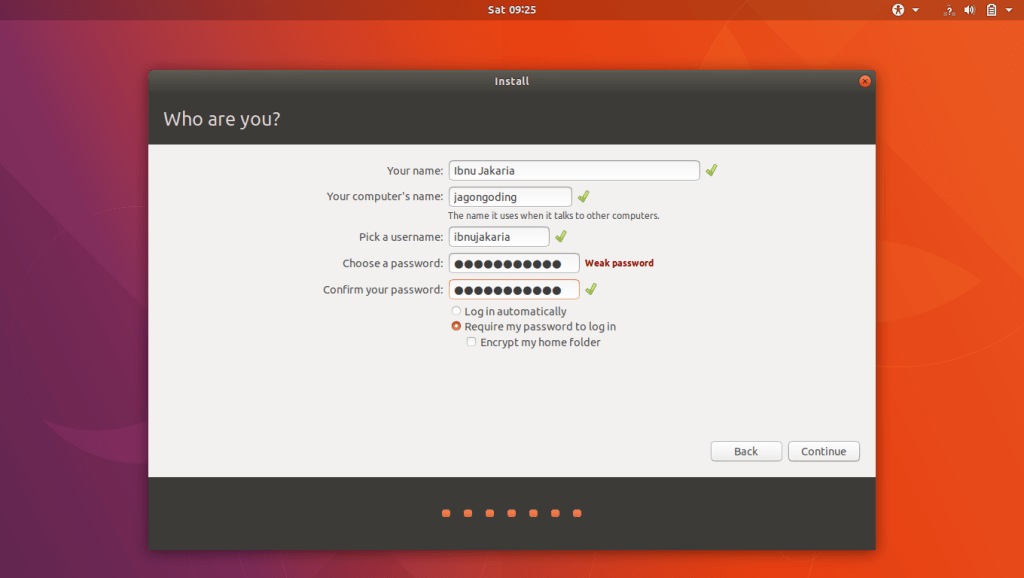Expand the system menu arrow at top right

pyautogui.click(x=1008, y=10)
